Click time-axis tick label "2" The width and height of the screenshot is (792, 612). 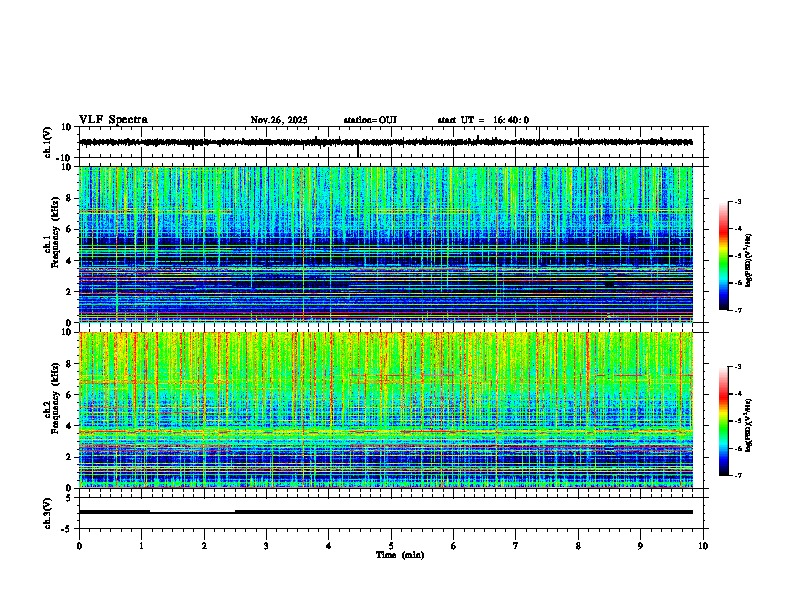(x=204, y=546)
